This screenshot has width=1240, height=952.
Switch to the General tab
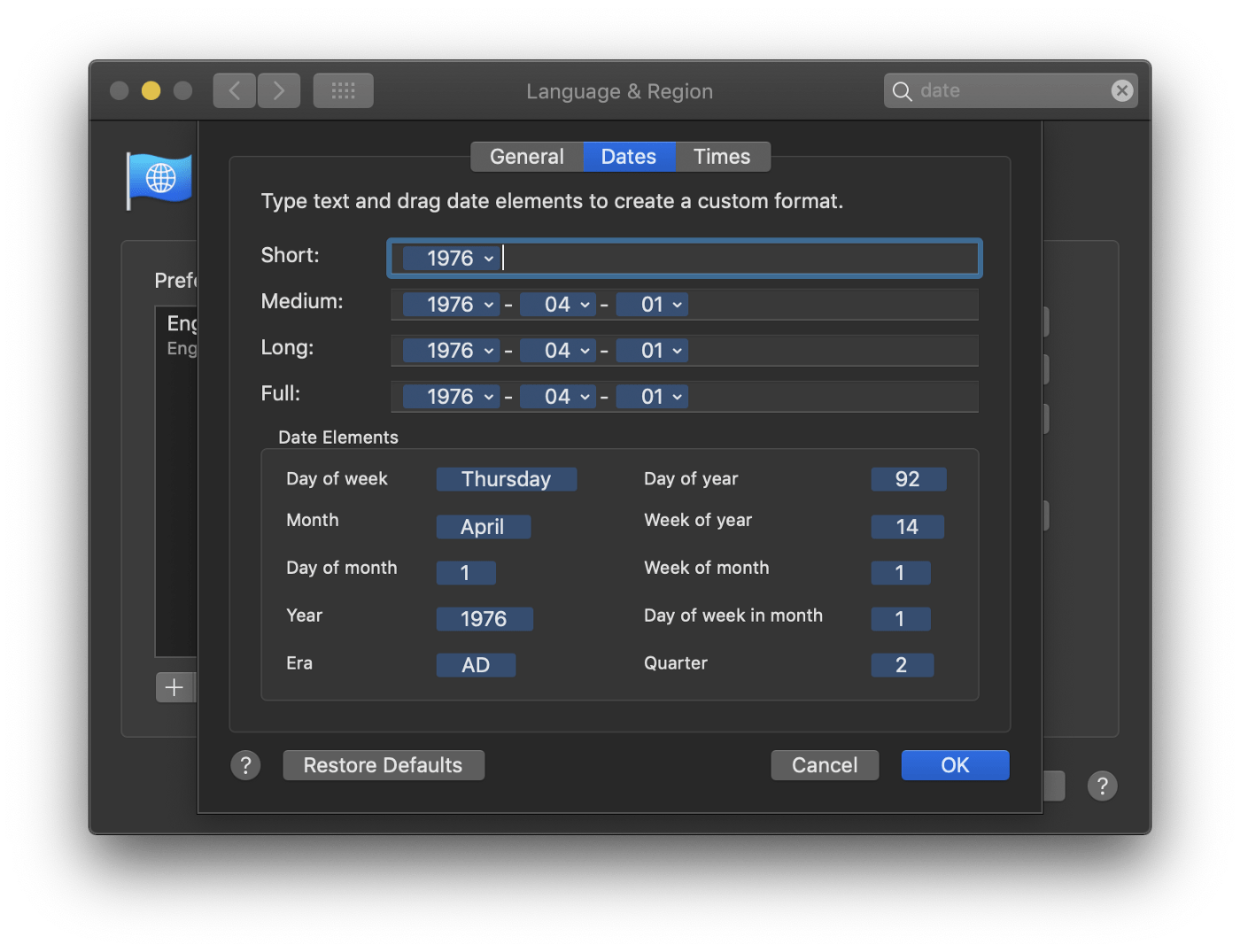[x=527, y=157]
